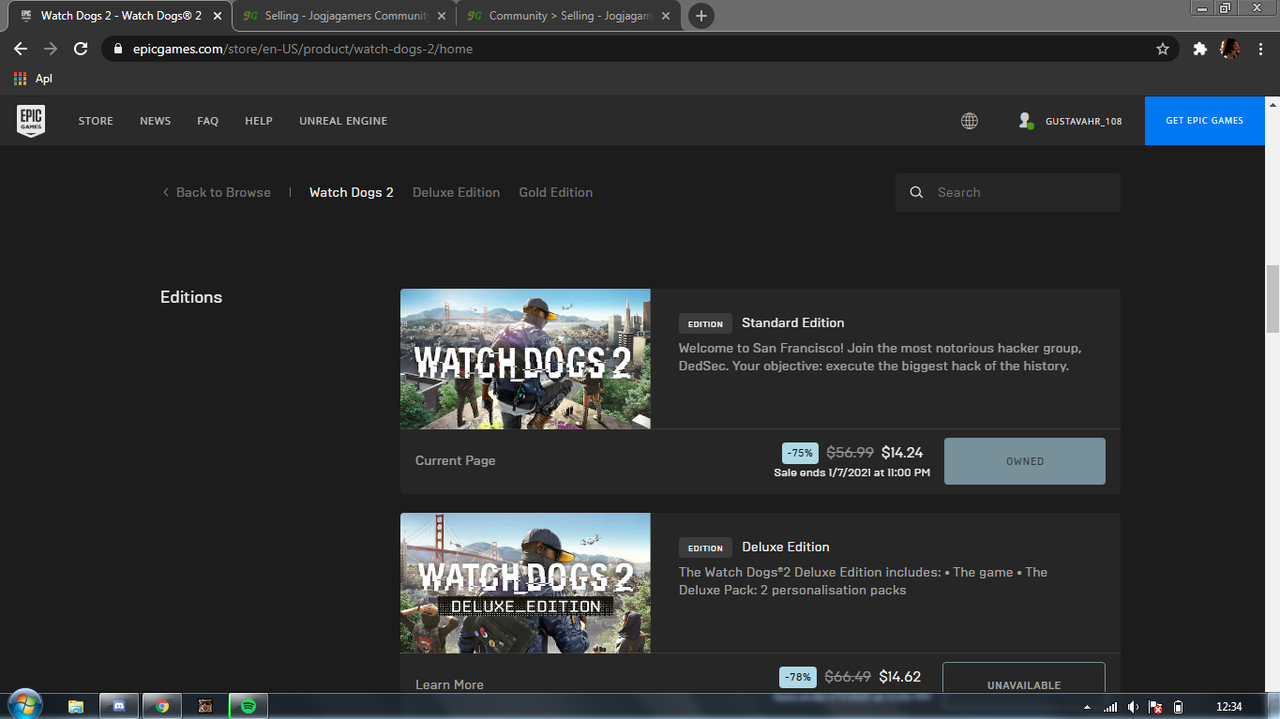Open the Chrome profile avatar

(1230, 48)
